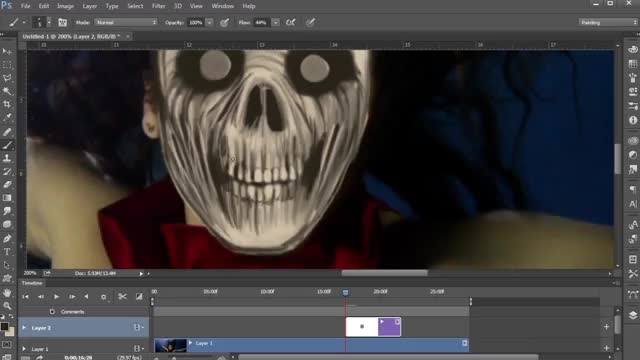Screen dimensions: 640x360
Task: Select the Crop tool
Action: pos(7,104)
